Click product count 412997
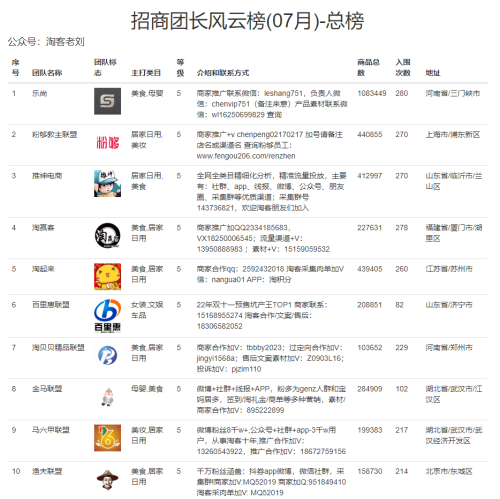This screenshot has height=499, width=500. pos(370,176)
